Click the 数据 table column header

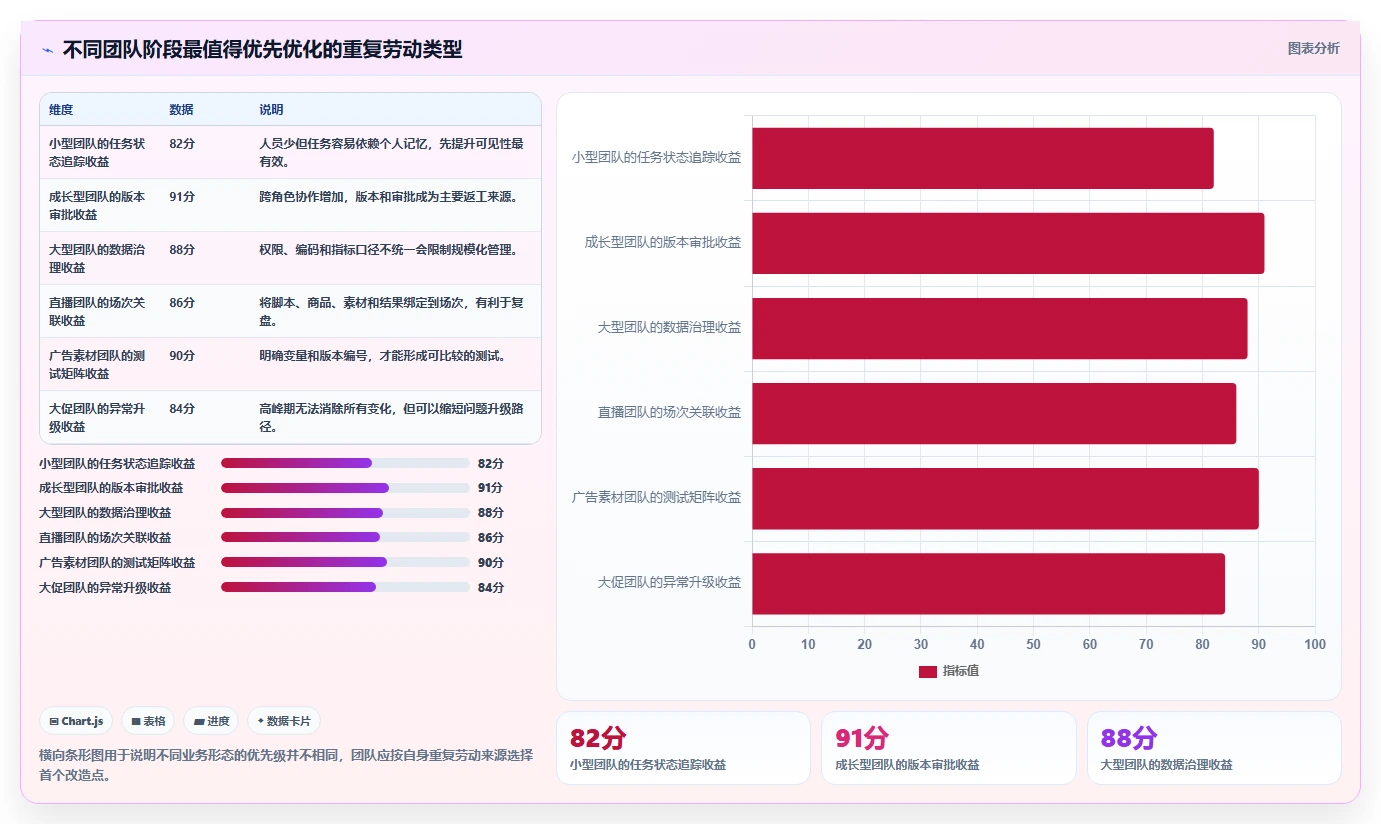pyautogui.click(x=182, y=109)
